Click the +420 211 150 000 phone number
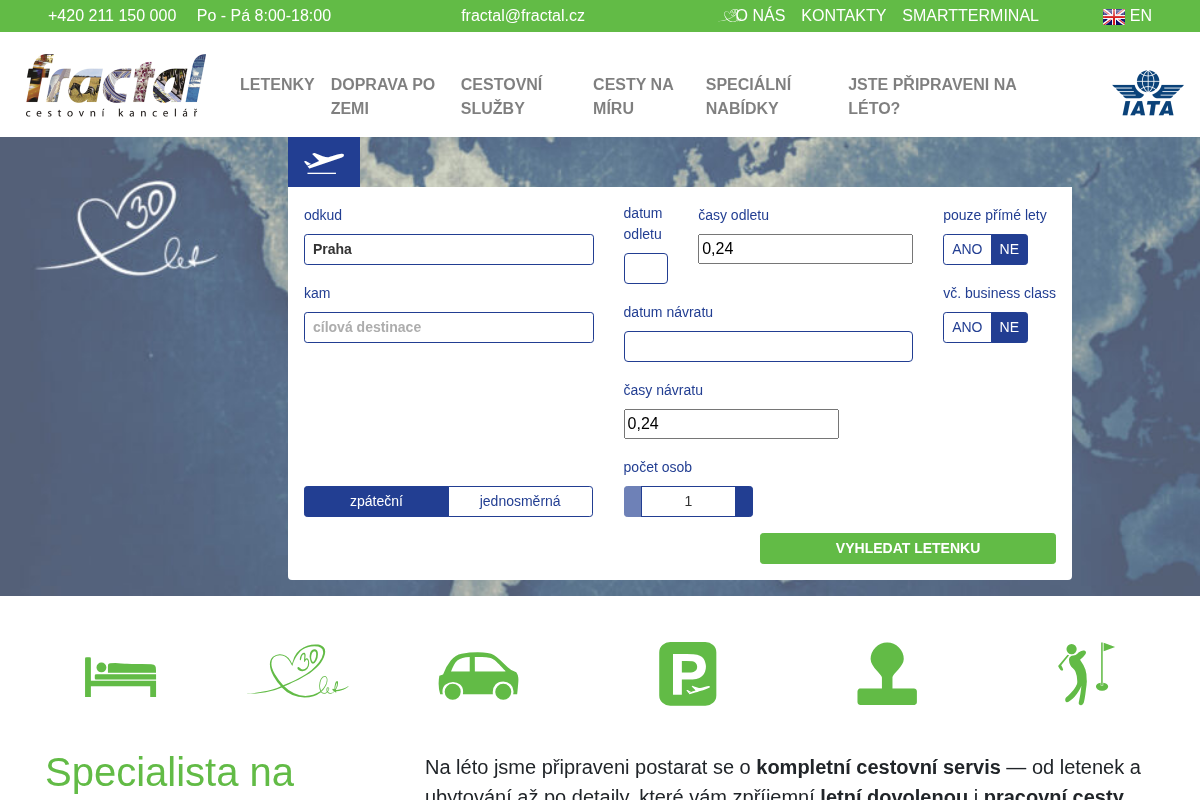 point(112,16)
